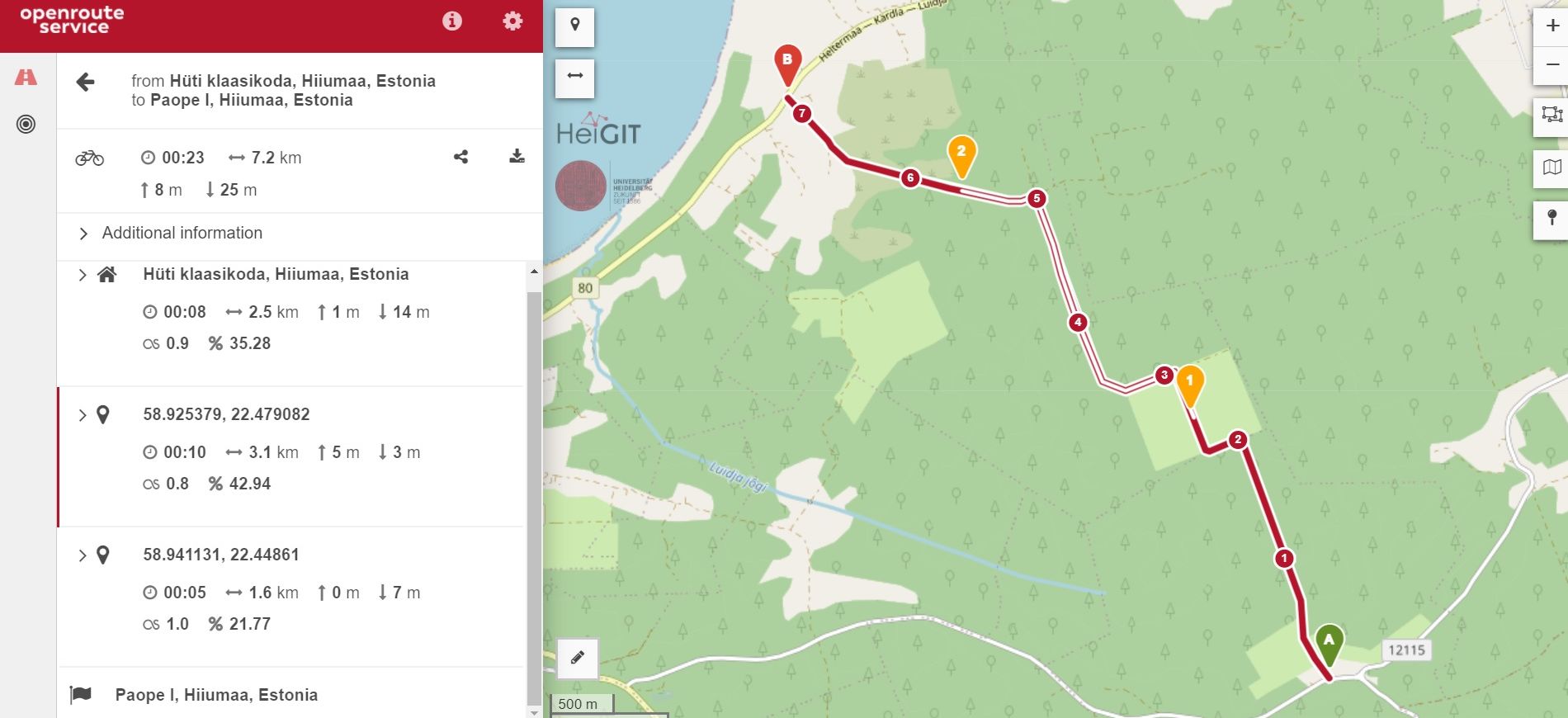
Task: Expand segment 58.925379, 22.479082 details
Action: click(x=83, y=415)
